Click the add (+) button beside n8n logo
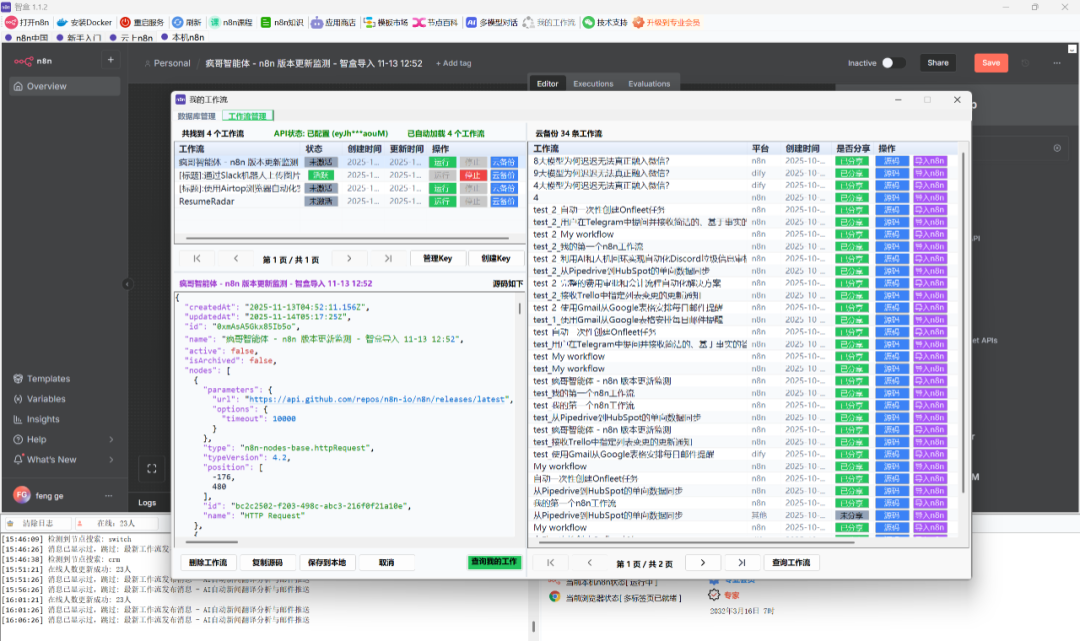Viewport: 1080px width, 641px height. tap(111, 60)
